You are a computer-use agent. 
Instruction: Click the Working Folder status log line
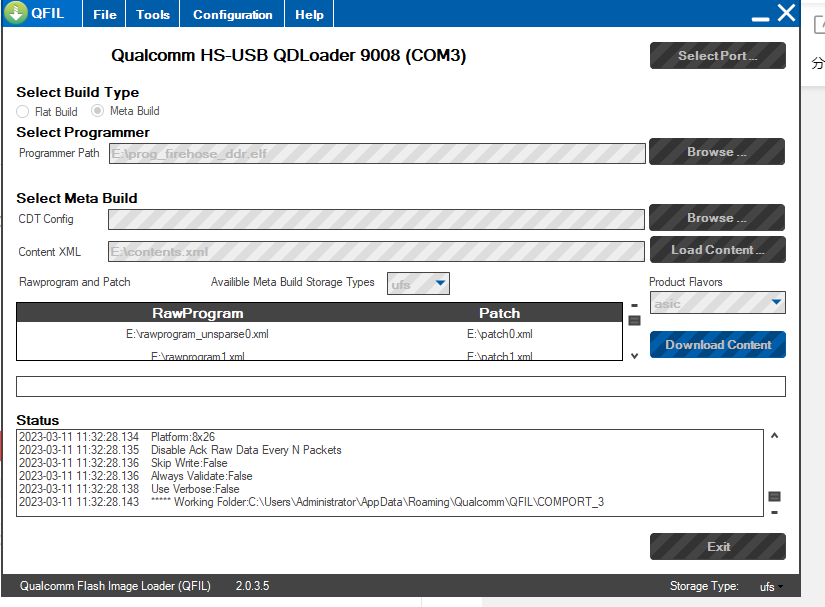(311, 502)
